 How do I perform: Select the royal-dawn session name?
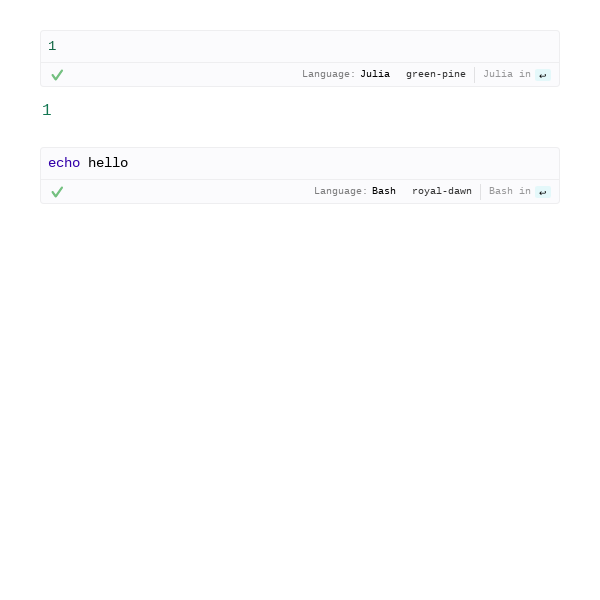pyautogui.click(x=442, y=191)
